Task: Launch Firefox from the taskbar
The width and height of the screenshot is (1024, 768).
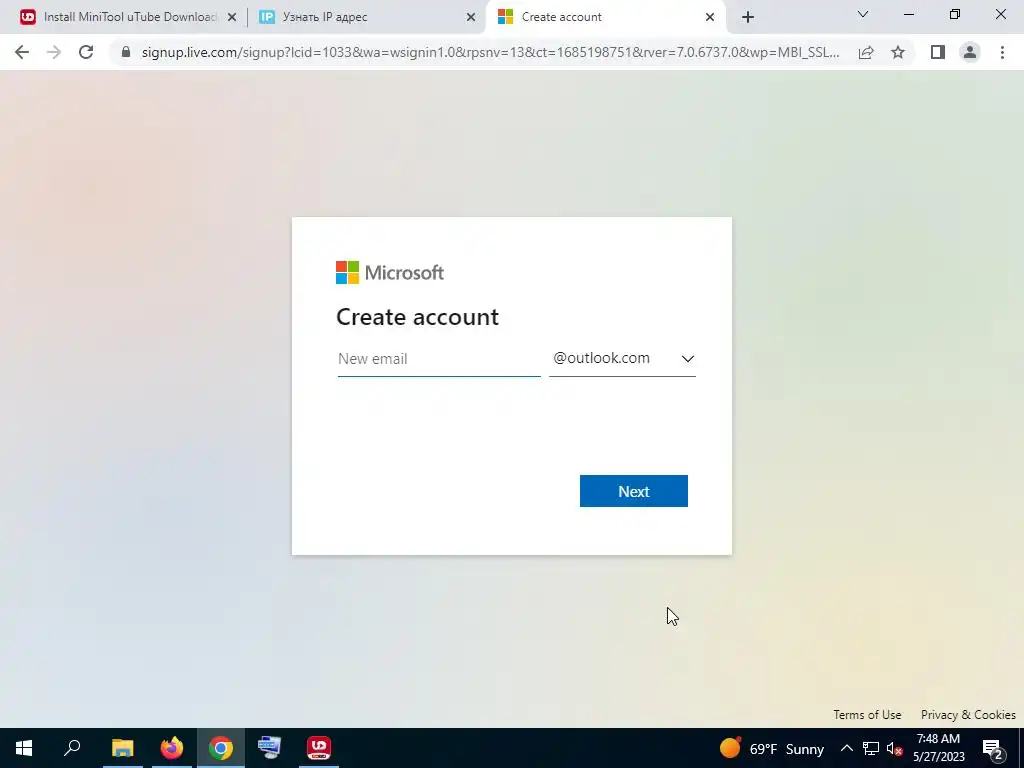Action: pos(172,748)
